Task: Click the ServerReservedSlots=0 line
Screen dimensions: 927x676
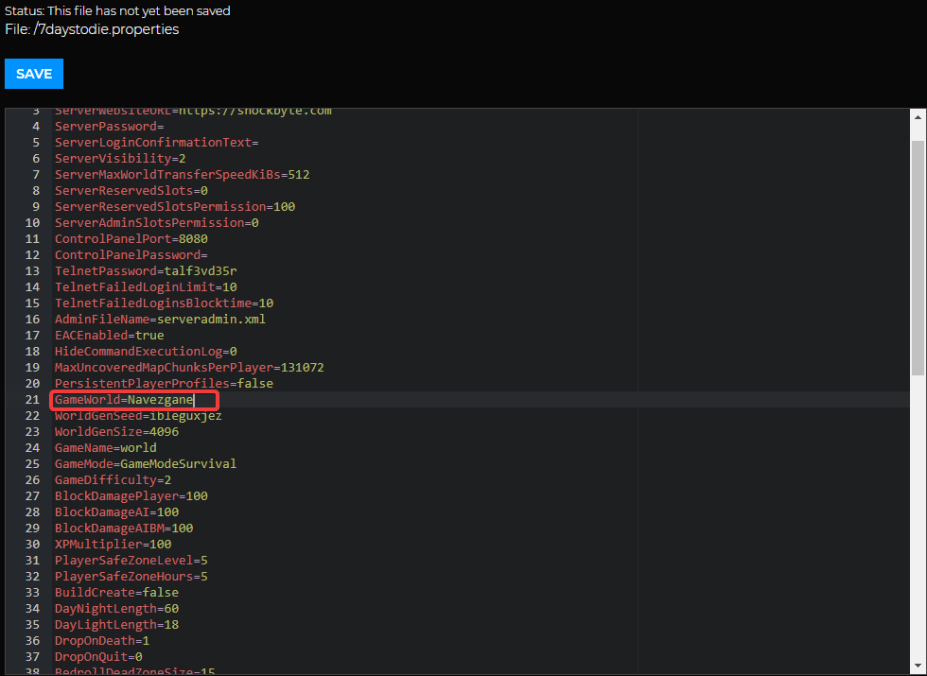Action: (x=131, y=190)
